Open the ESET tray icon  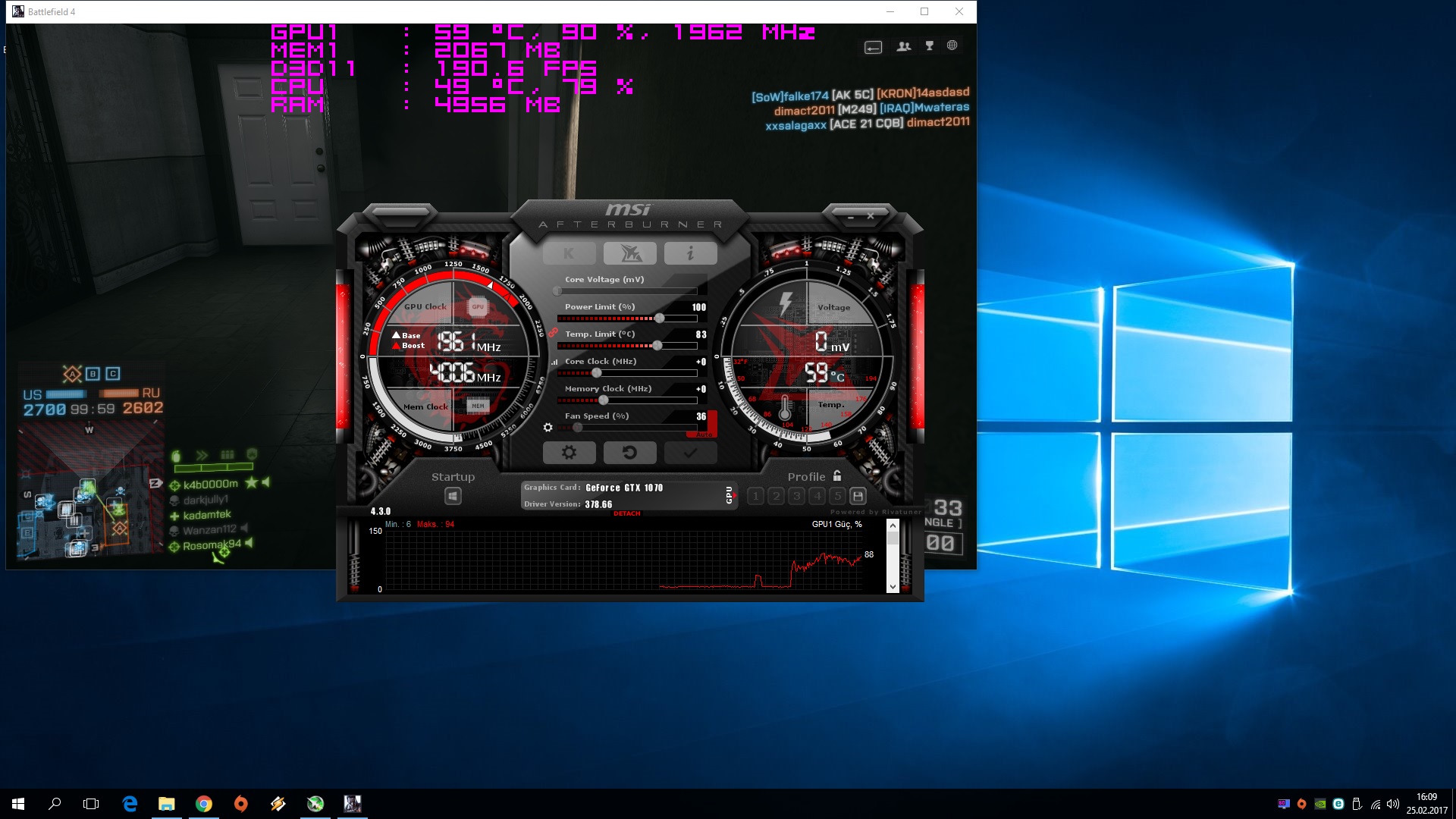1338,804
